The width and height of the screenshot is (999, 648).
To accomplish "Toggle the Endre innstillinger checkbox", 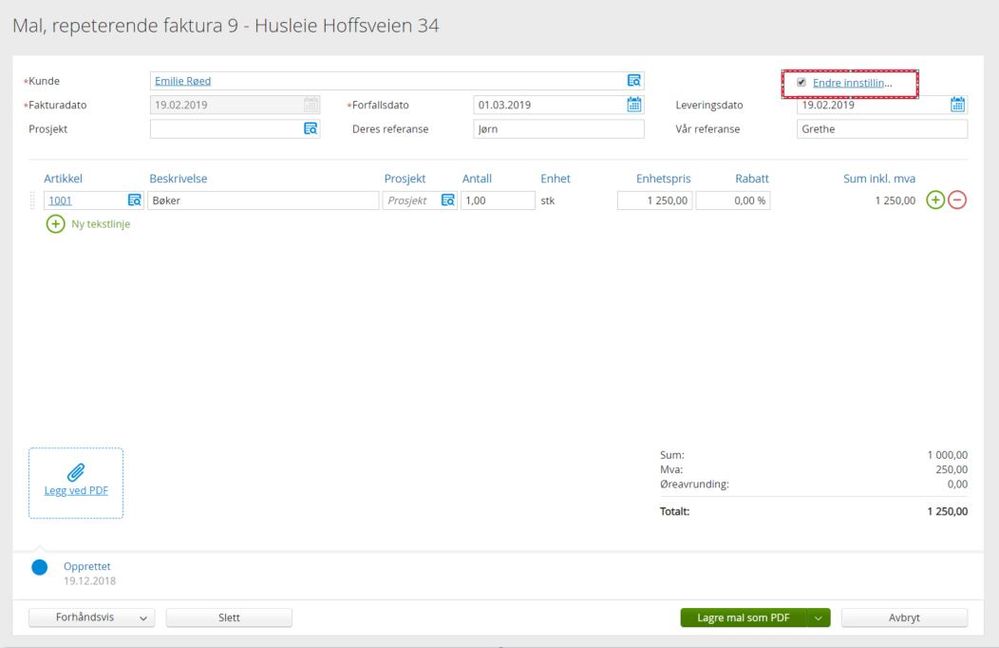I will pos(801,82).
